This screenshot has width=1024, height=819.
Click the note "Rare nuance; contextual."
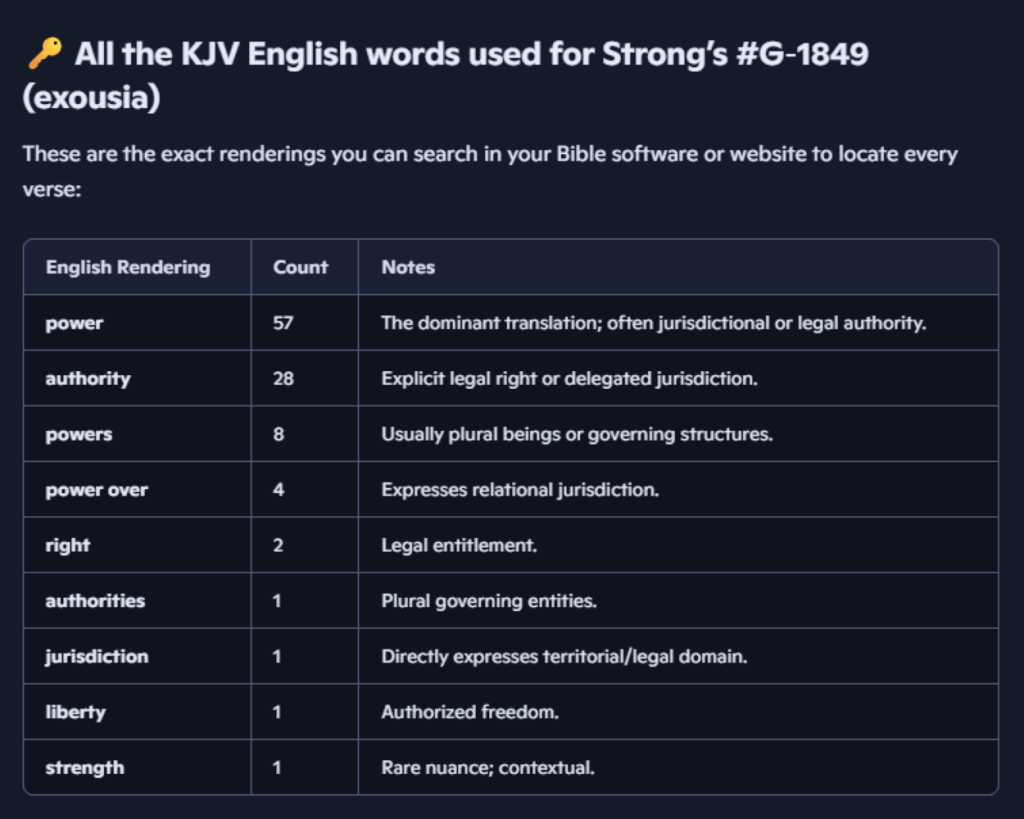click(488, 768)
